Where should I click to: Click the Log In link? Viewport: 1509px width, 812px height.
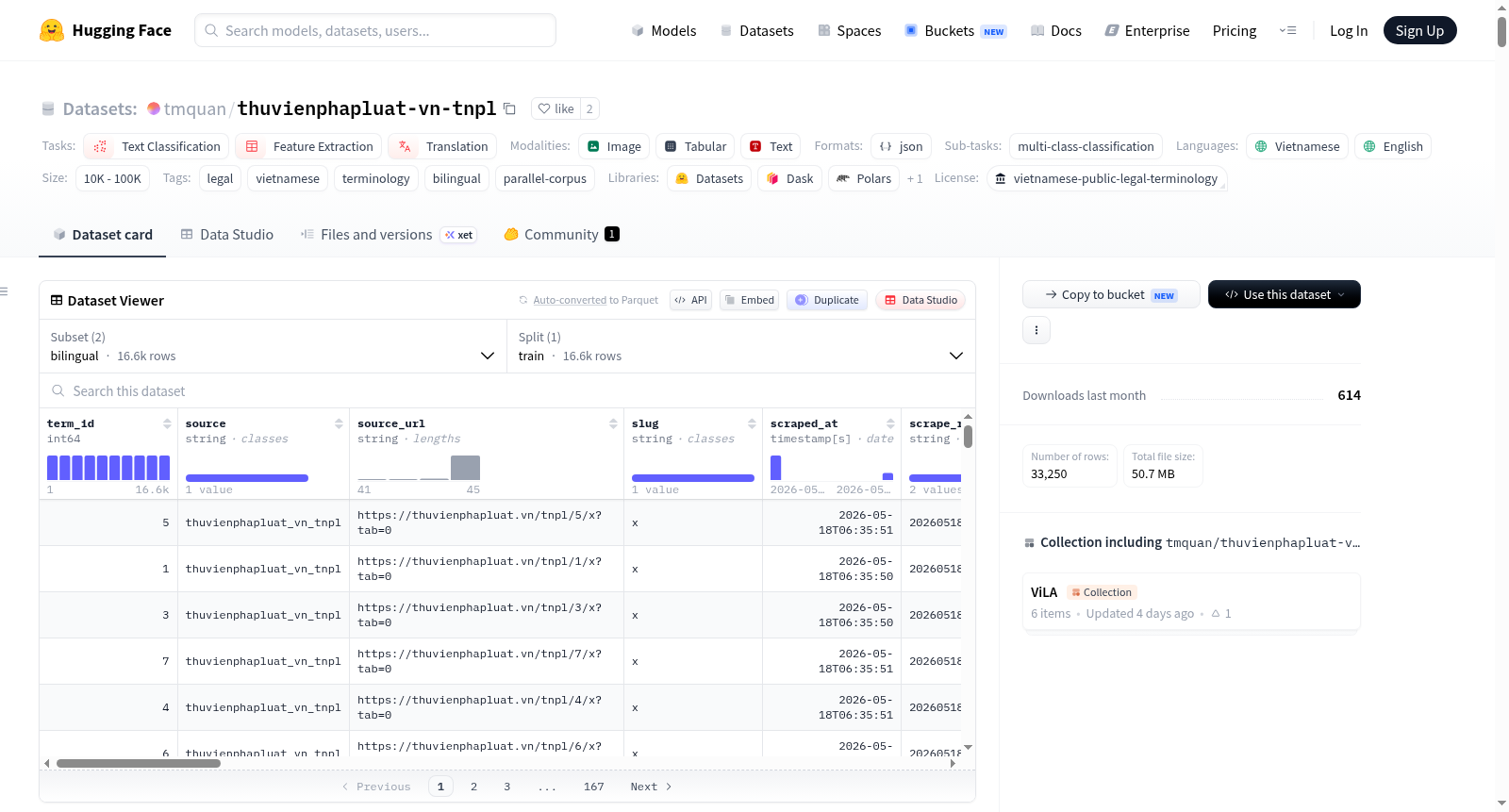pos(1349,30)
